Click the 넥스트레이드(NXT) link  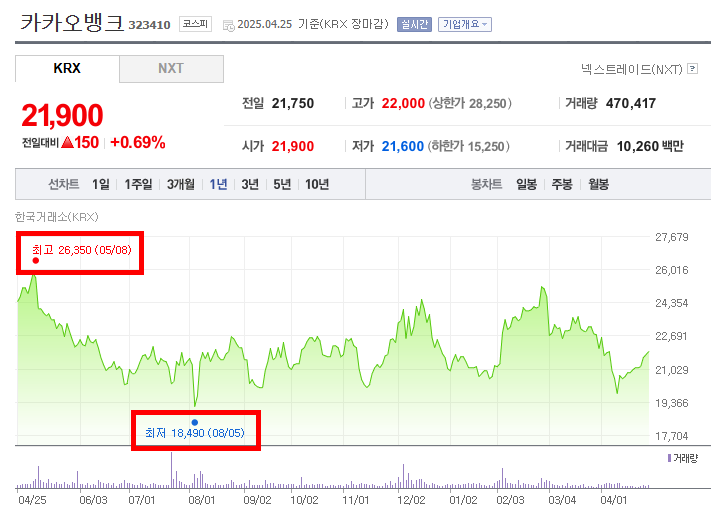tap(632, 69)
